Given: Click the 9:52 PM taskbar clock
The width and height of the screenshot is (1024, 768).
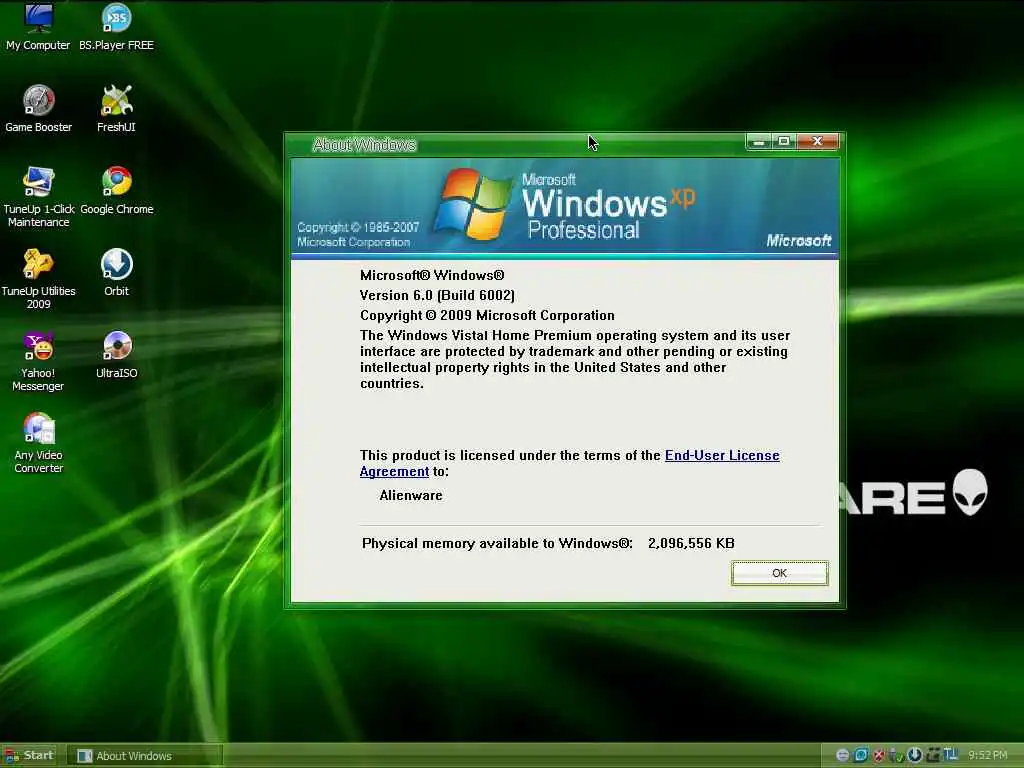Looking at the screenshot, I should tap(987, 755).
